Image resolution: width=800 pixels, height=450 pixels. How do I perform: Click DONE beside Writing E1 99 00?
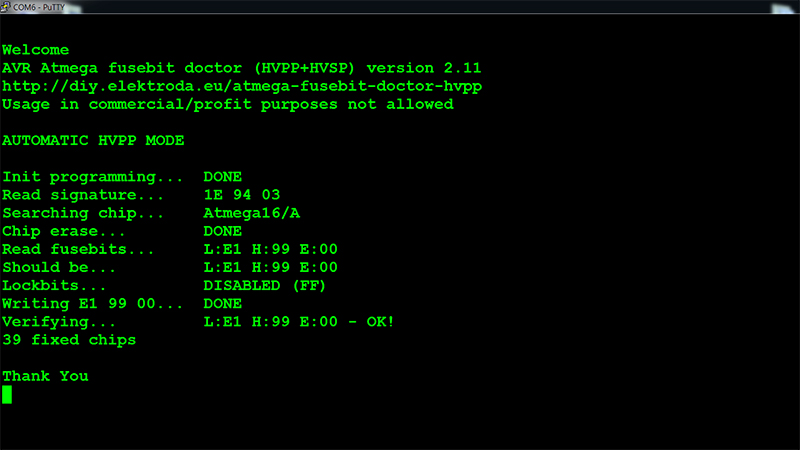click(x=222, y=304)
